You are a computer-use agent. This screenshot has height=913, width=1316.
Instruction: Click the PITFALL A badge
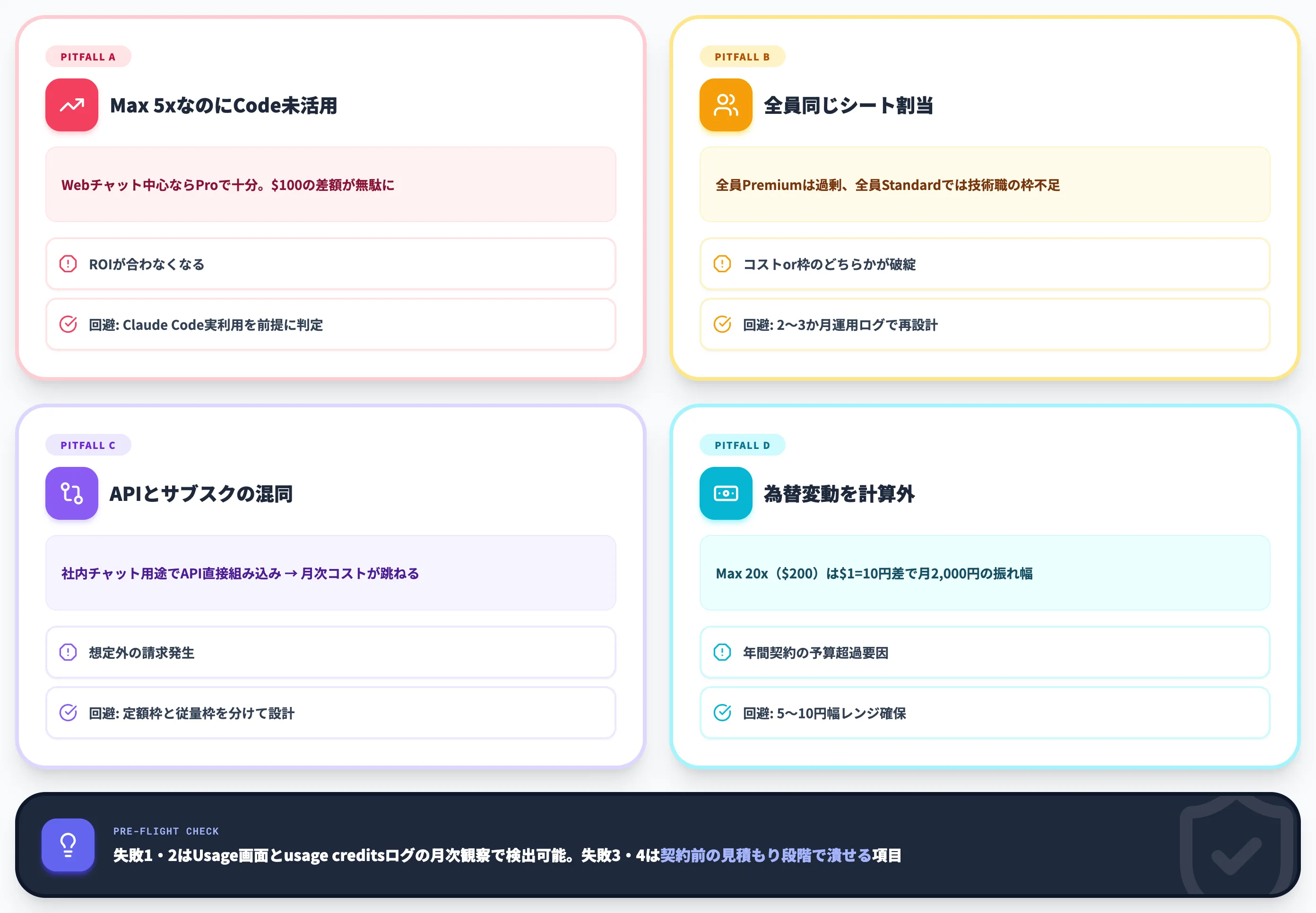click(x=88, y=57)
